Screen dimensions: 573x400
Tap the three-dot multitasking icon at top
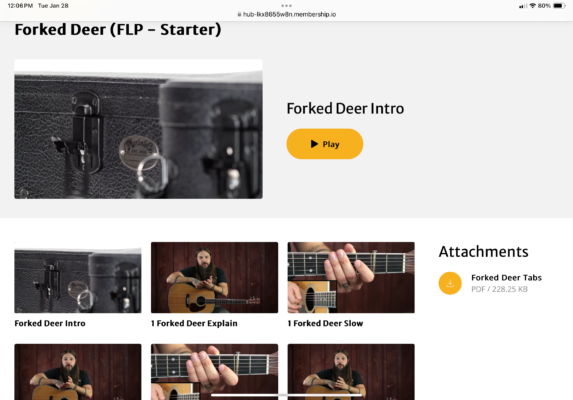tap(286, 5)
